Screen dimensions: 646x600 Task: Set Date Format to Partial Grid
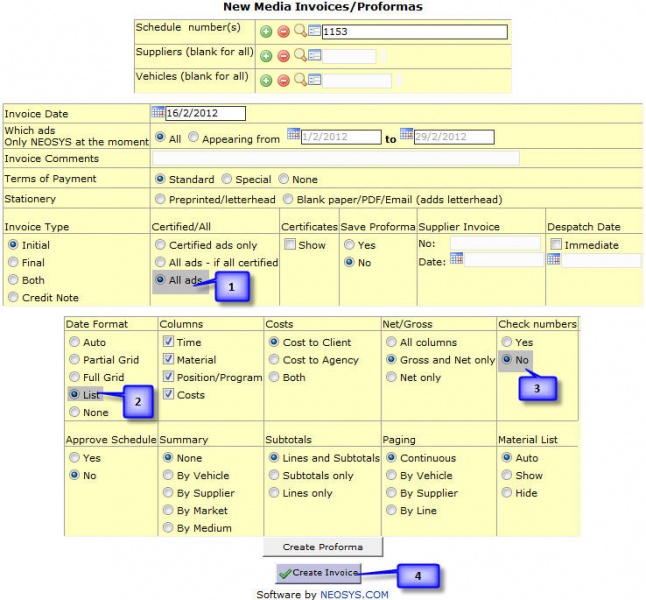pyautogui.click(x=74, y=359)
